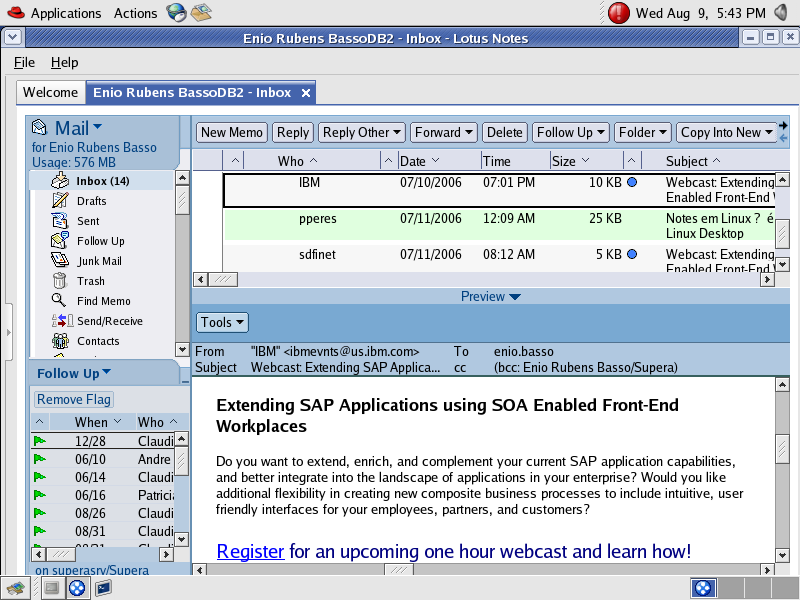This screenshot has height=600, width=800.
Task: Launch the email launcher icon in top panel
Action: coord(201,12)
